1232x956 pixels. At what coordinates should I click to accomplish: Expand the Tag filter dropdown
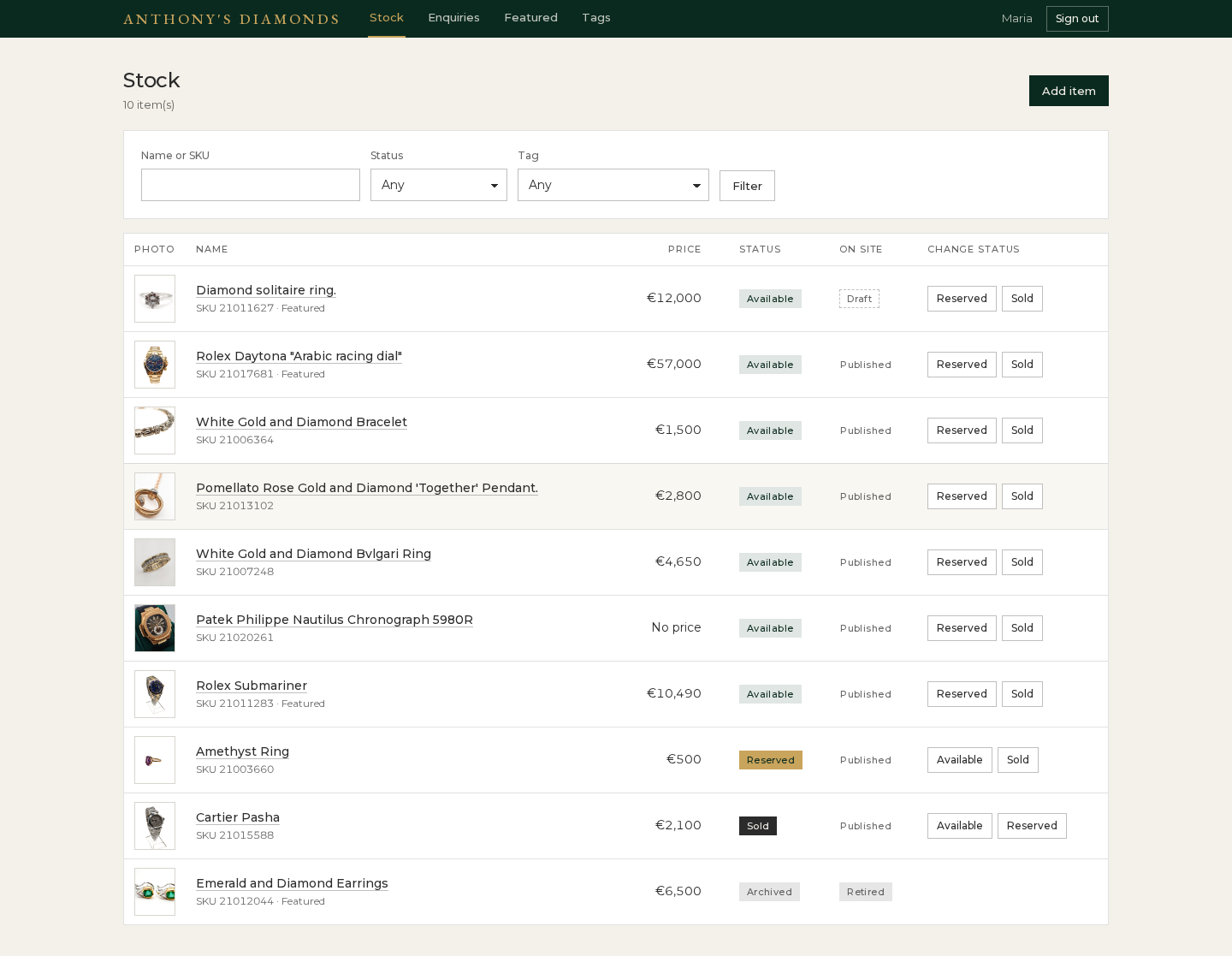[x=613, y=185]
